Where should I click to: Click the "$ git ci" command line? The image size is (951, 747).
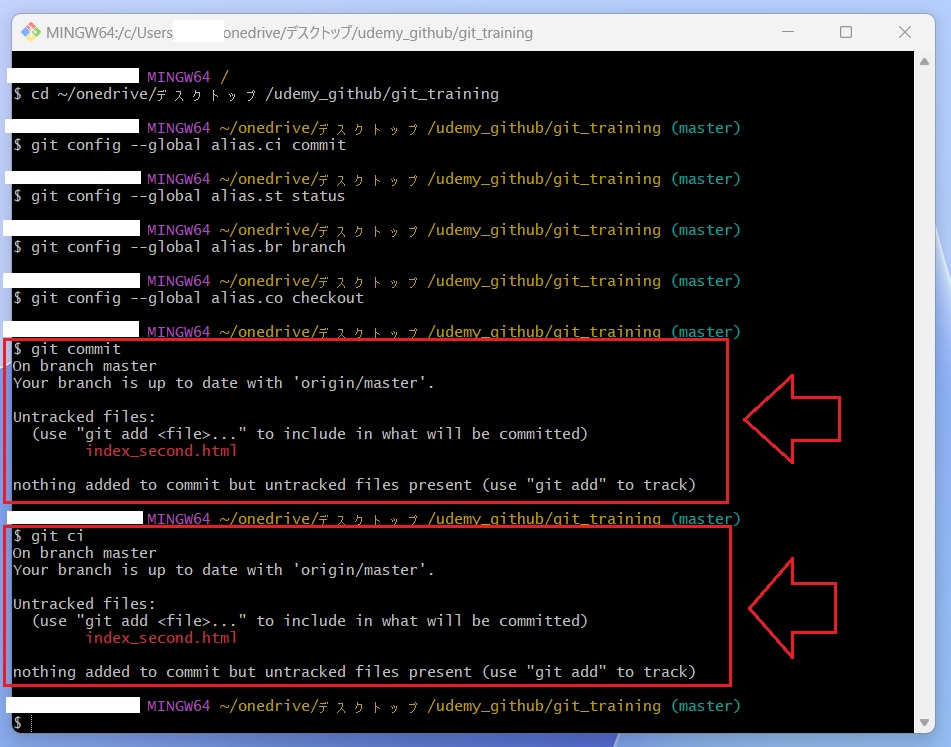coord(49,536)
